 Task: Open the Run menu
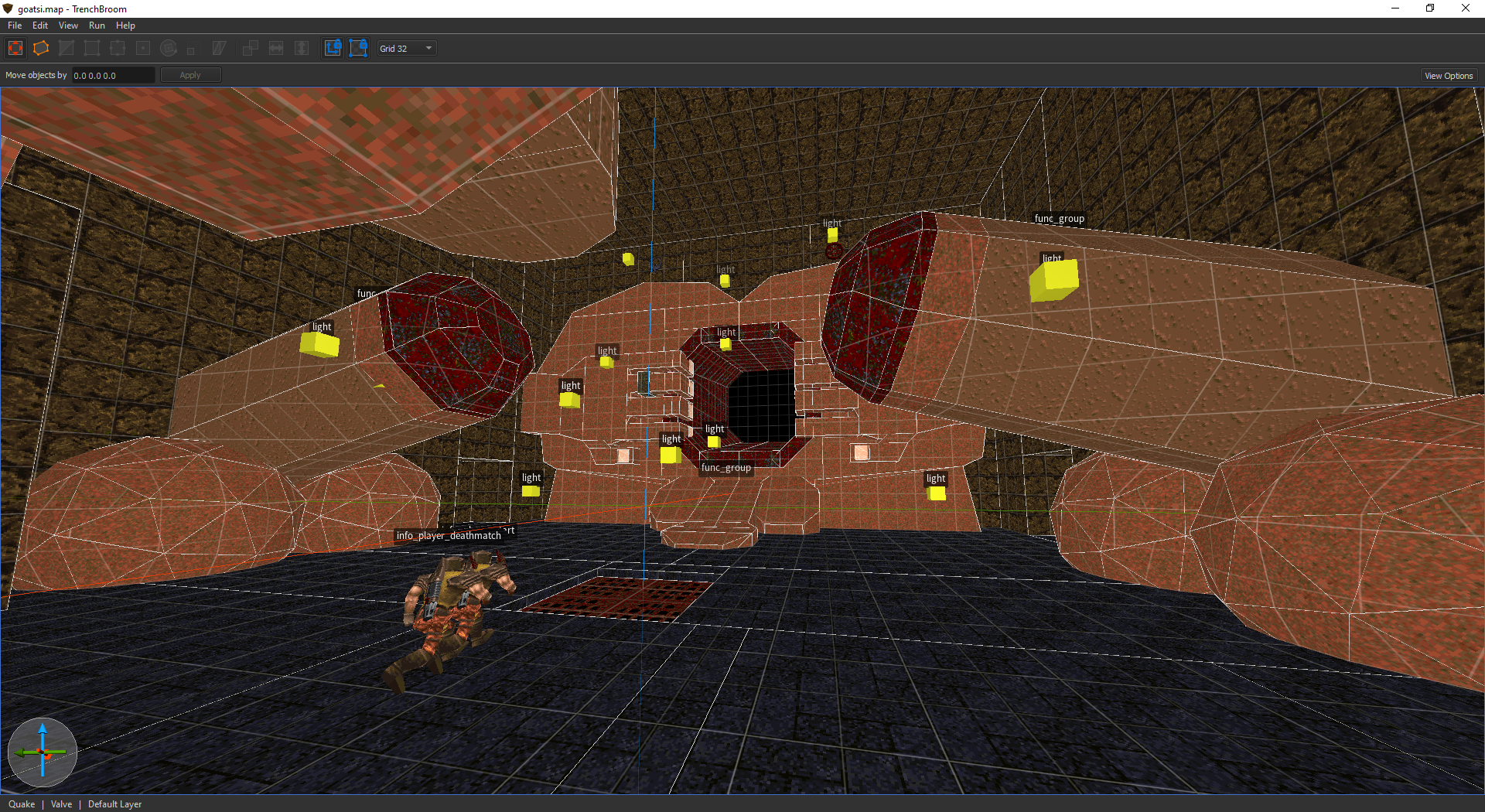pyautogui.click(x=97, y=26)
